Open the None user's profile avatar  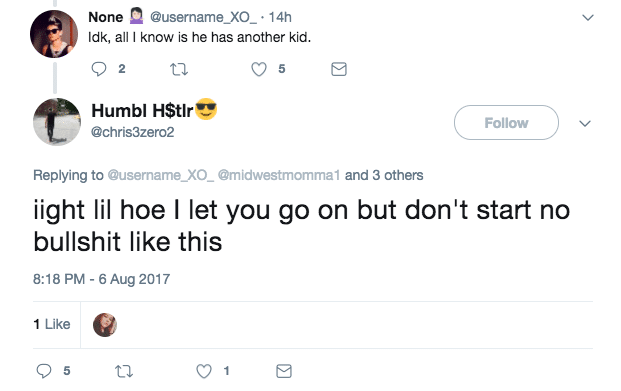[54, 34]
